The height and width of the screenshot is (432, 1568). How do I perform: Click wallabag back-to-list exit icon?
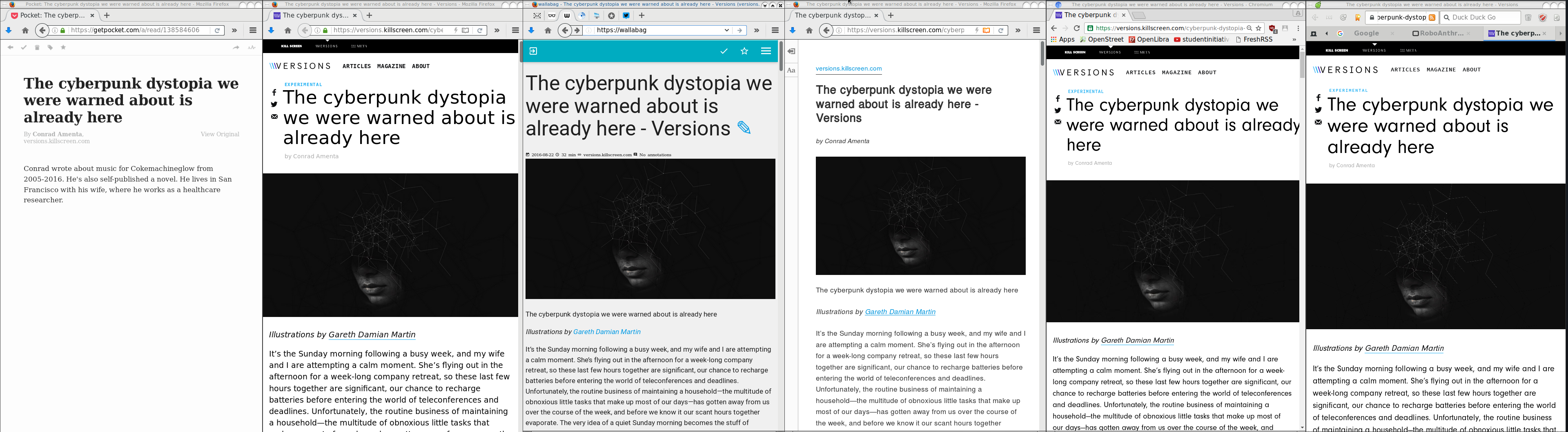click(x=533, y=51)
